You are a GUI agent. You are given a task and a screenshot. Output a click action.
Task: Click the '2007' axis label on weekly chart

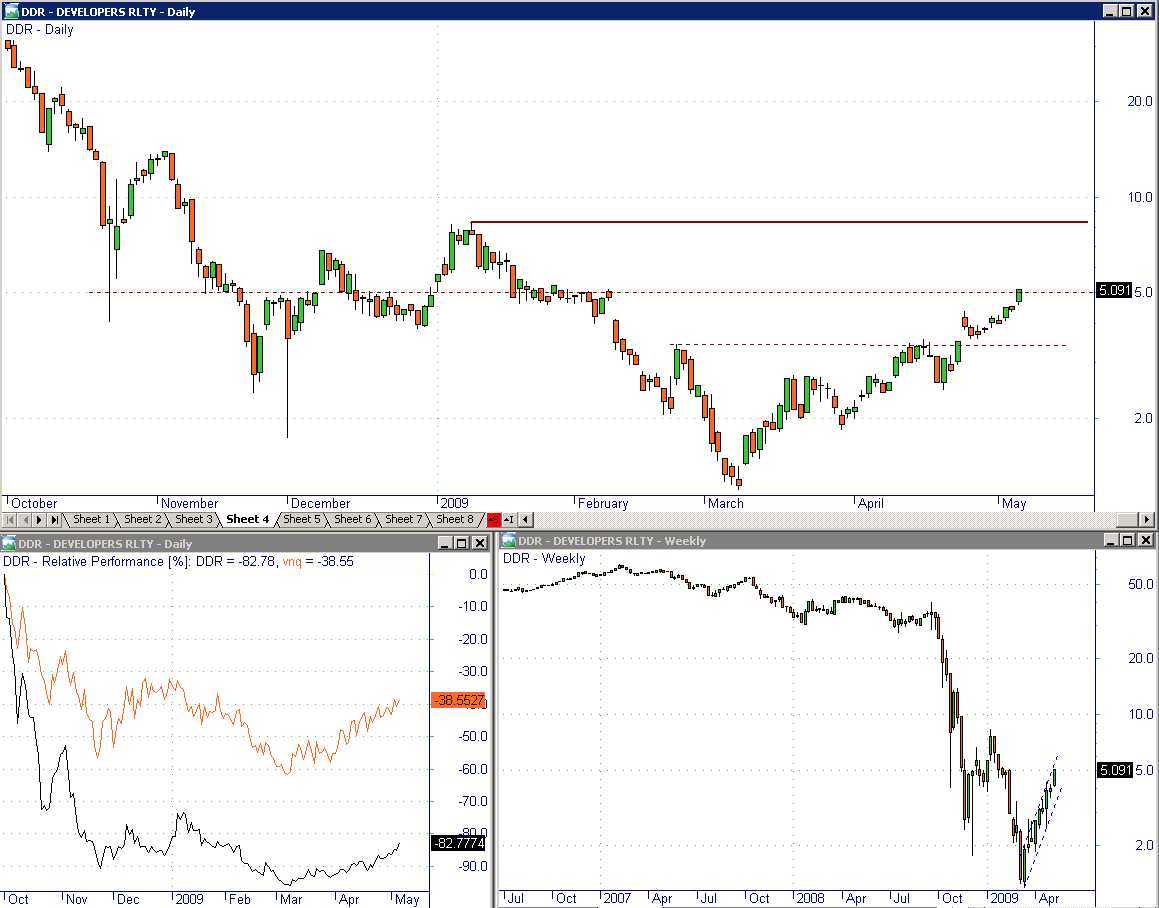coord(616,898)
